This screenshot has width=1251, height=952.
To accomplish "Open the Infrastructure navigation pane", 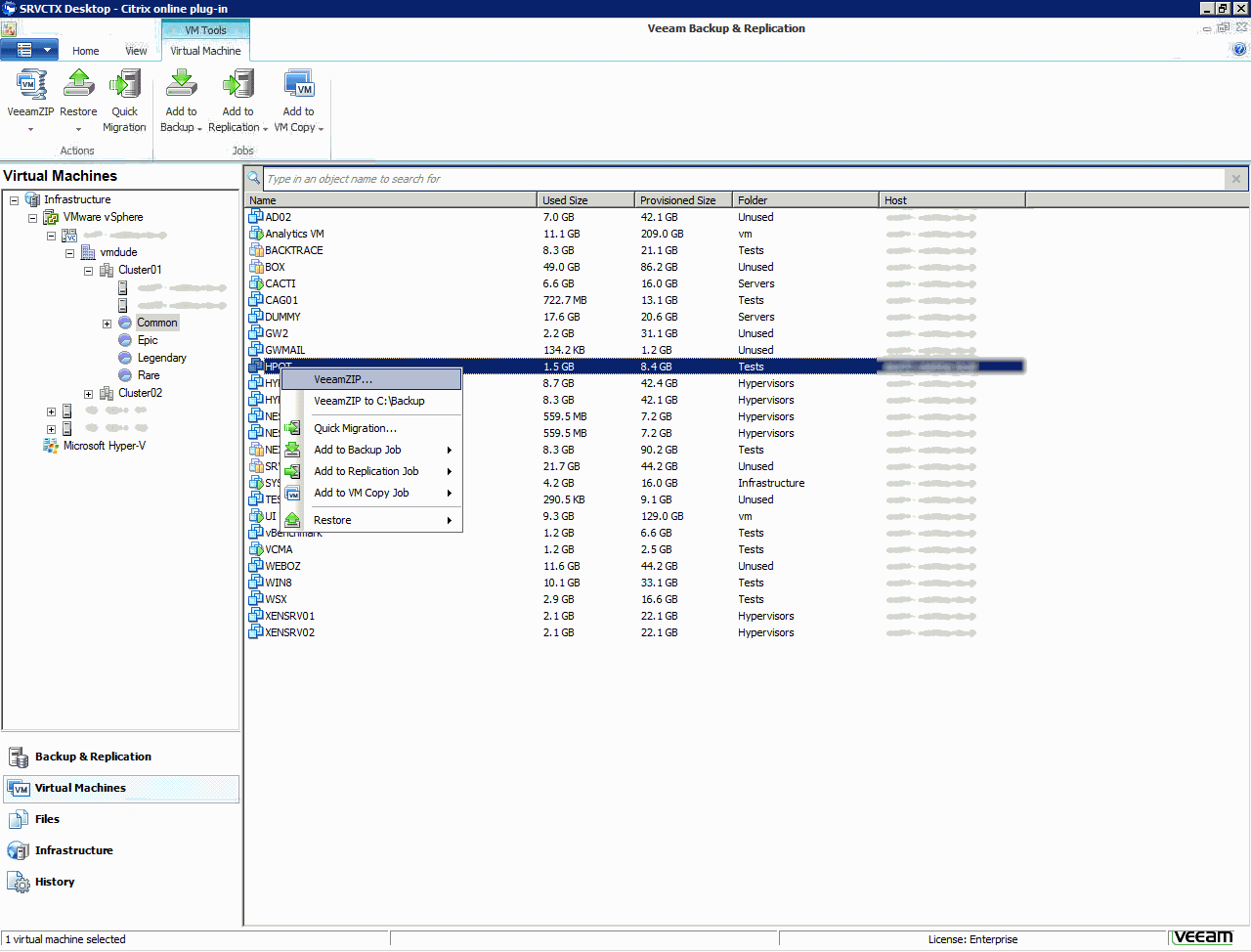I will click(x=120, y=850).
